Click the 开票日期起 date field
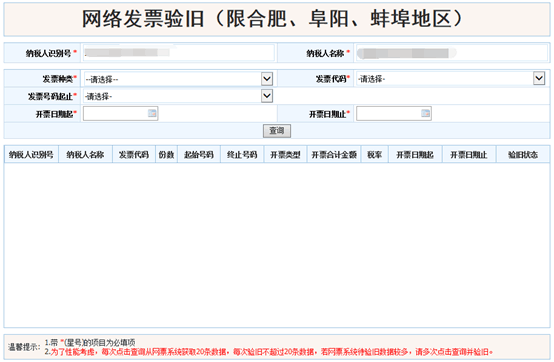Viewport: 554px width, 362px height. click(x=120, y=114)
